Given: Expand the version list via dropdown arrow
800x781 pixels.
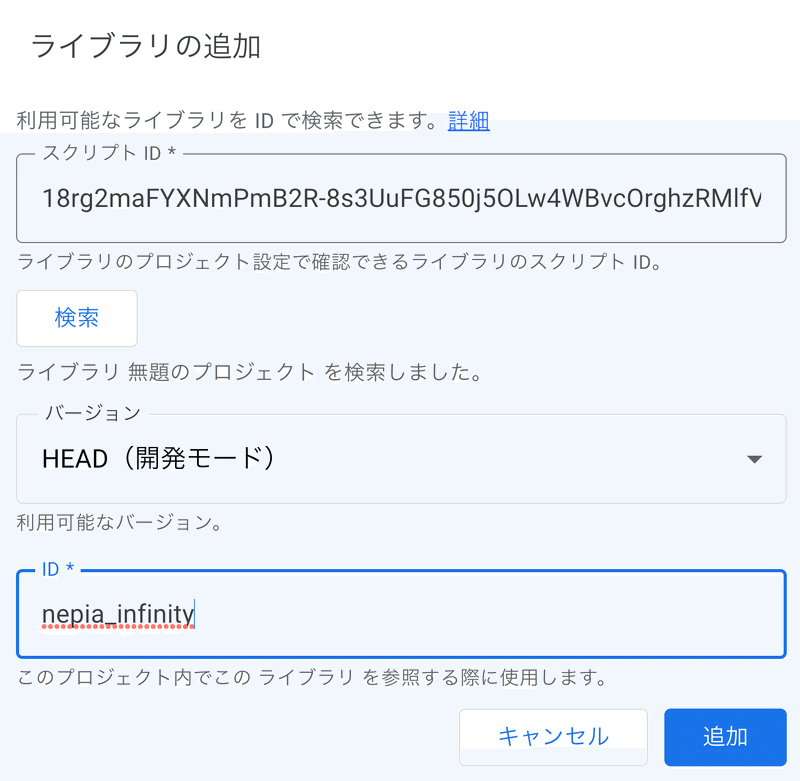Looking at the screenshot, I should point(754,459).
